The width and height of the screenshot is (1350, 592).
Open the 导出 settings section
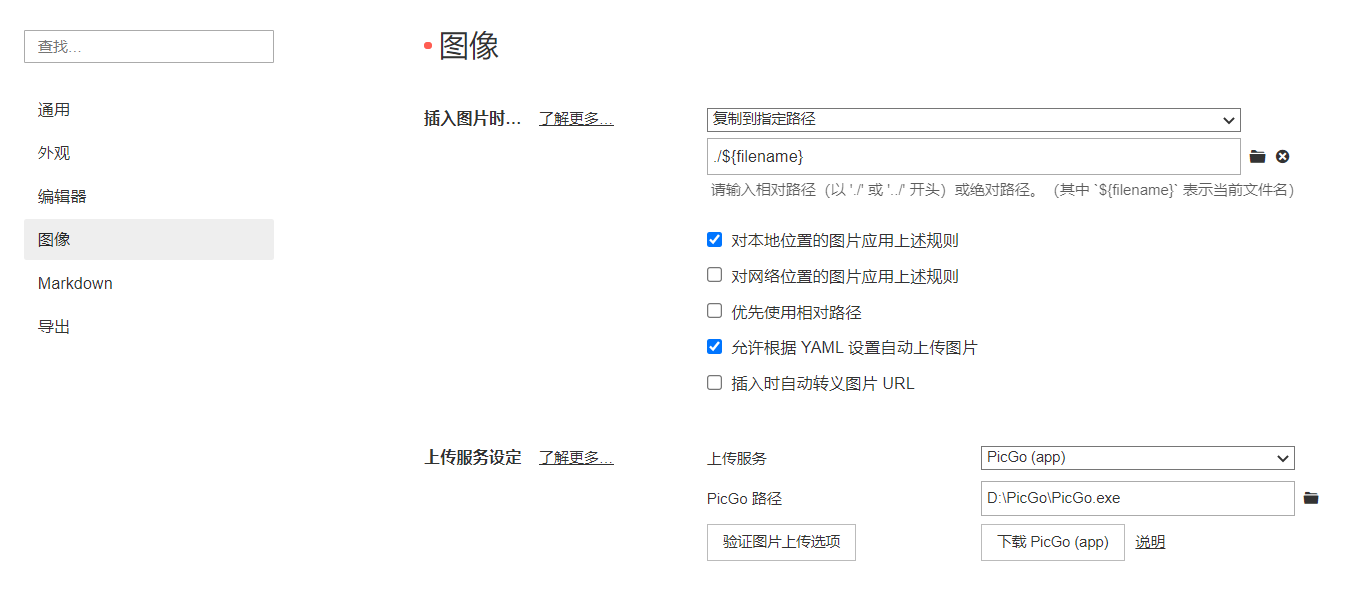click(x=54, y=326)
